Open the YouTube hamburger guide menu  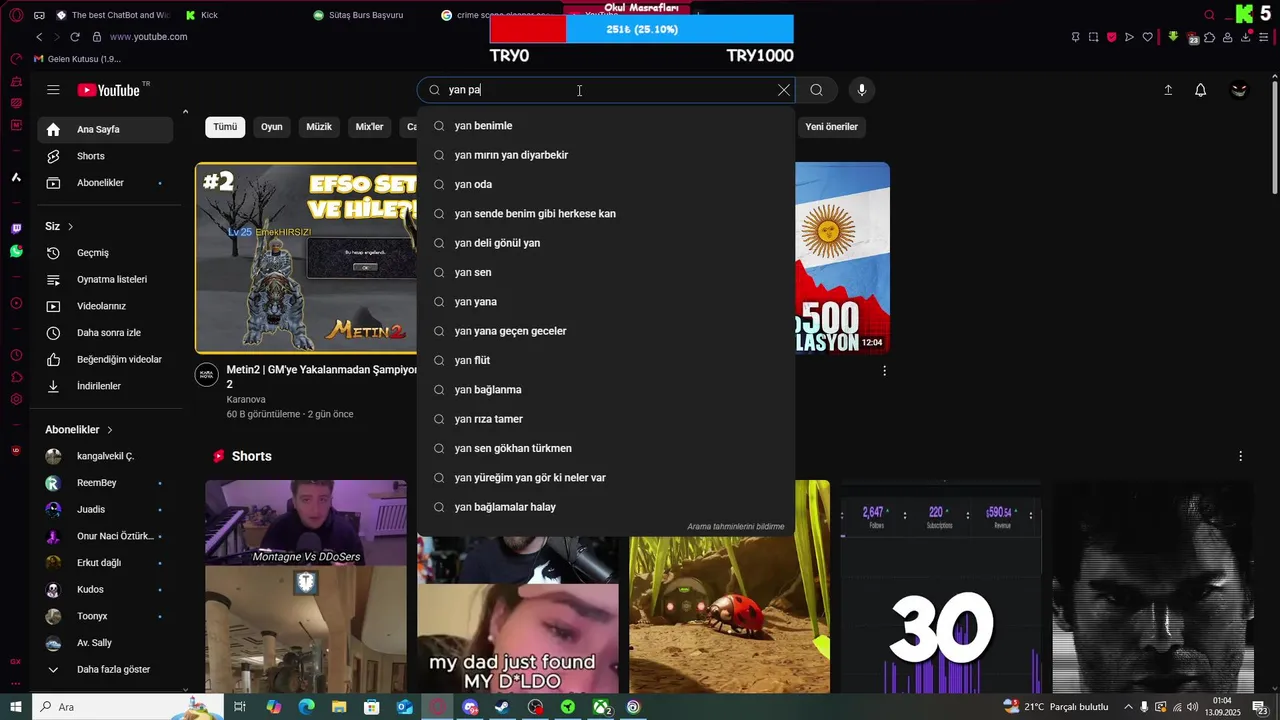[x=53, y=90]
